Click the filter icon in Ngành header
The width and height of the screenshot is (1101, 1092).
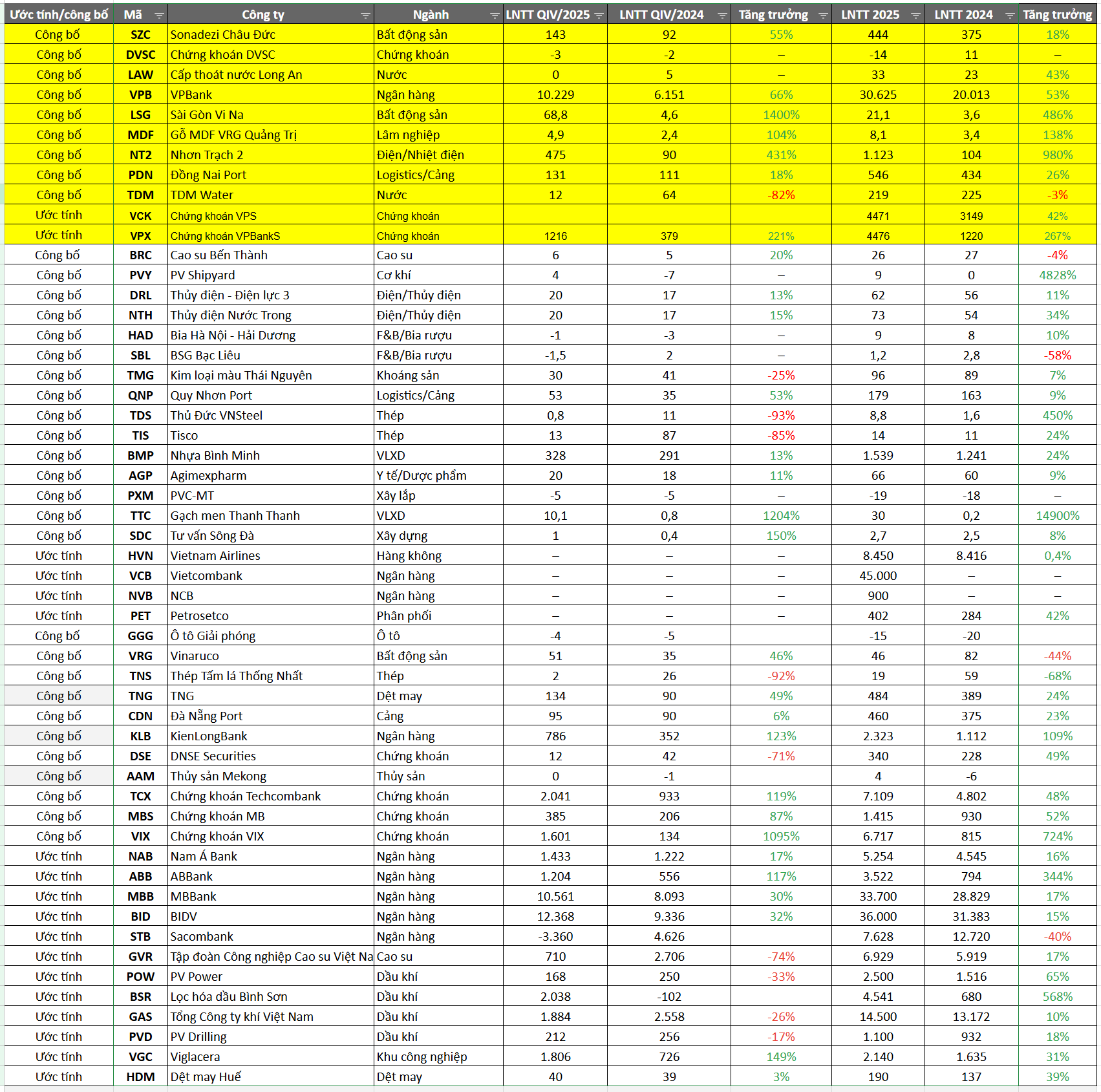495,16
